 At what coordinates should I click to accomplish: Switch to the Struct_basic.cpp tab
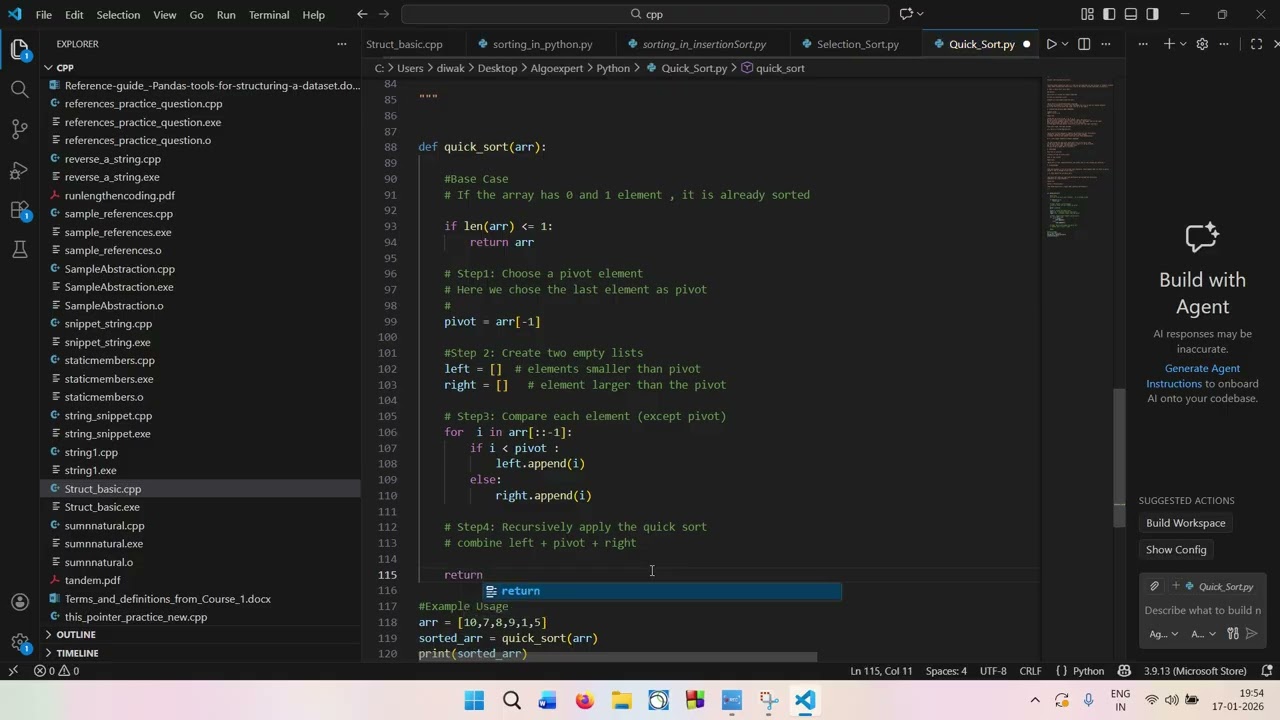[x=404, y=44]
